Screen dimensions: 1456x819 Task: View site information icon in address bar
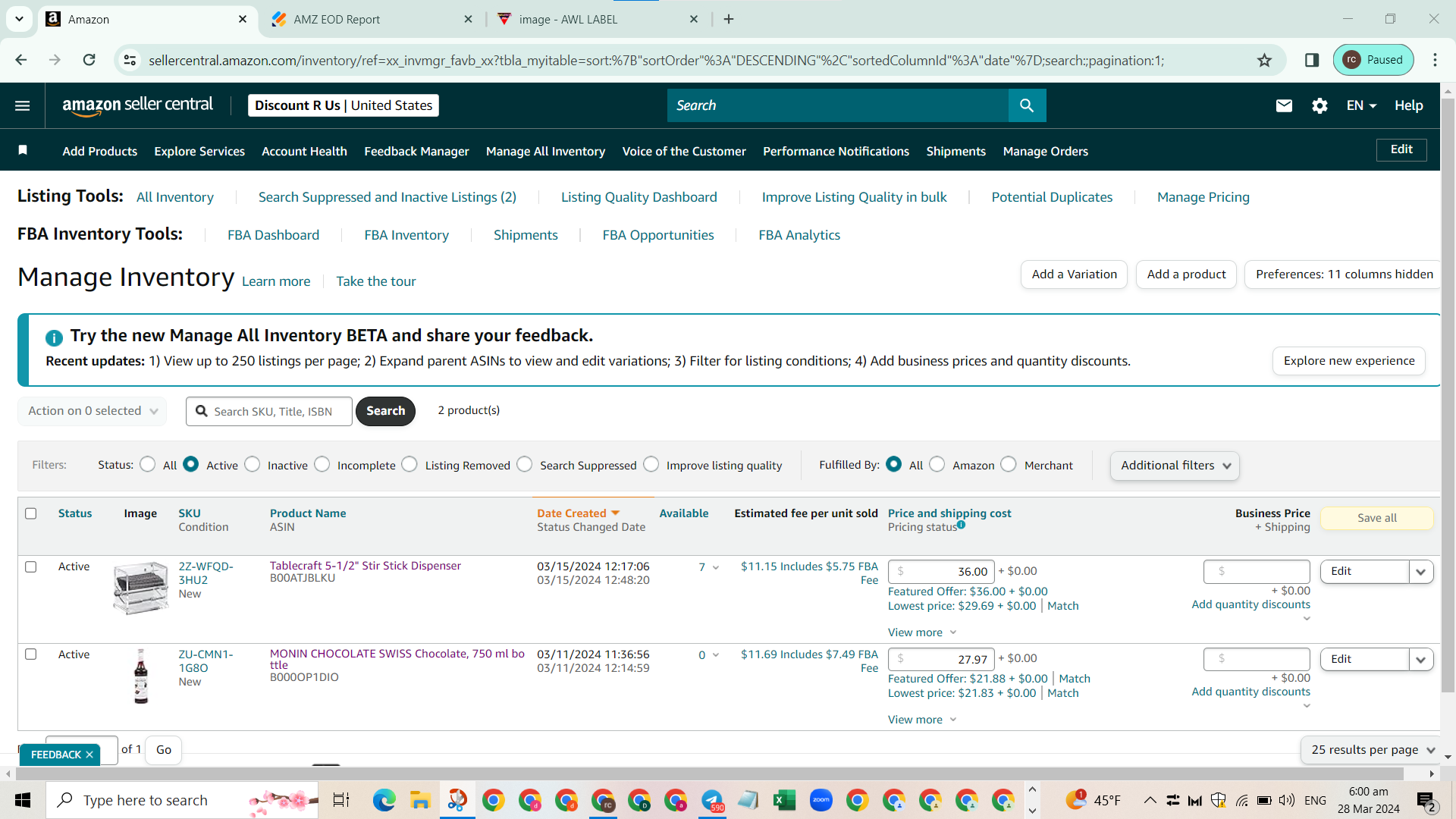click(130, 60)
